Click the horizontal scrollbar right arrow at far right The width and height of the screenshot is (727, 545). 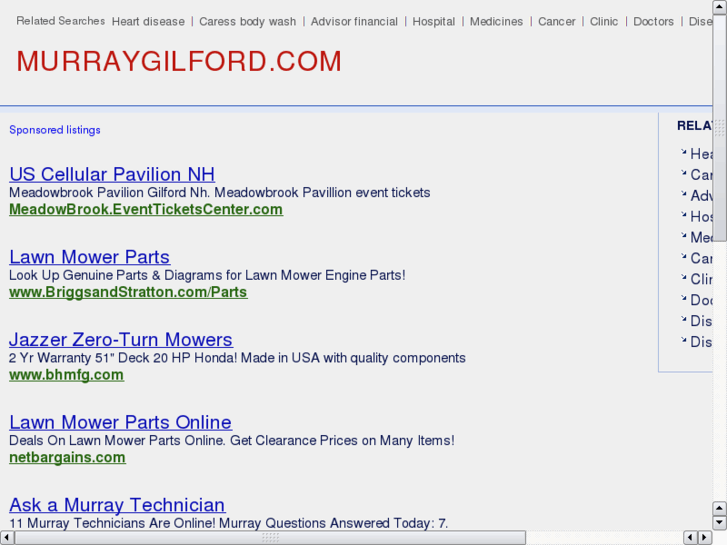click(x=705, y=538)
